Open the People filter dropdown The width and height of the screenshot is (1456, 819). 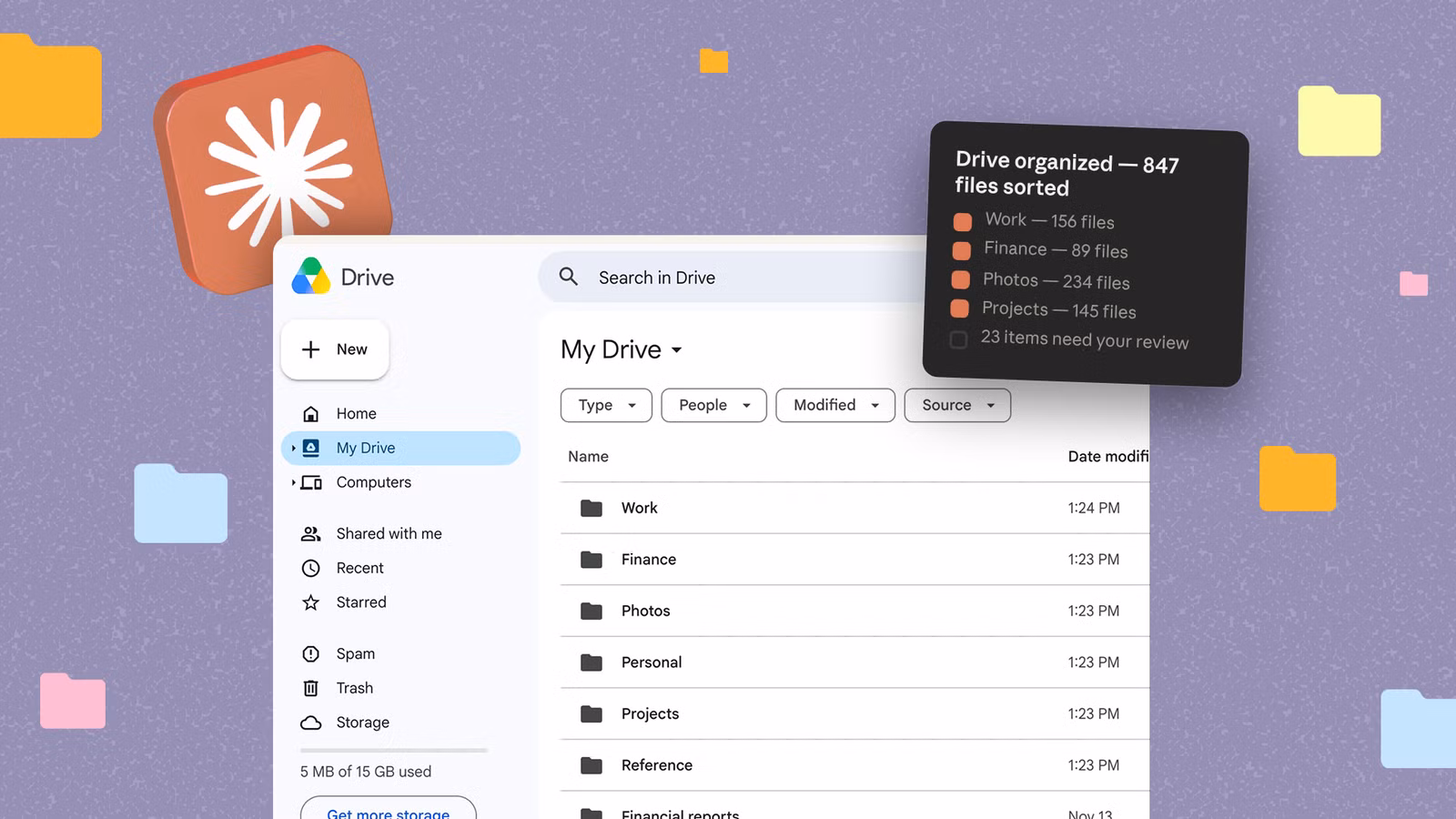click(x=714, y=405)
